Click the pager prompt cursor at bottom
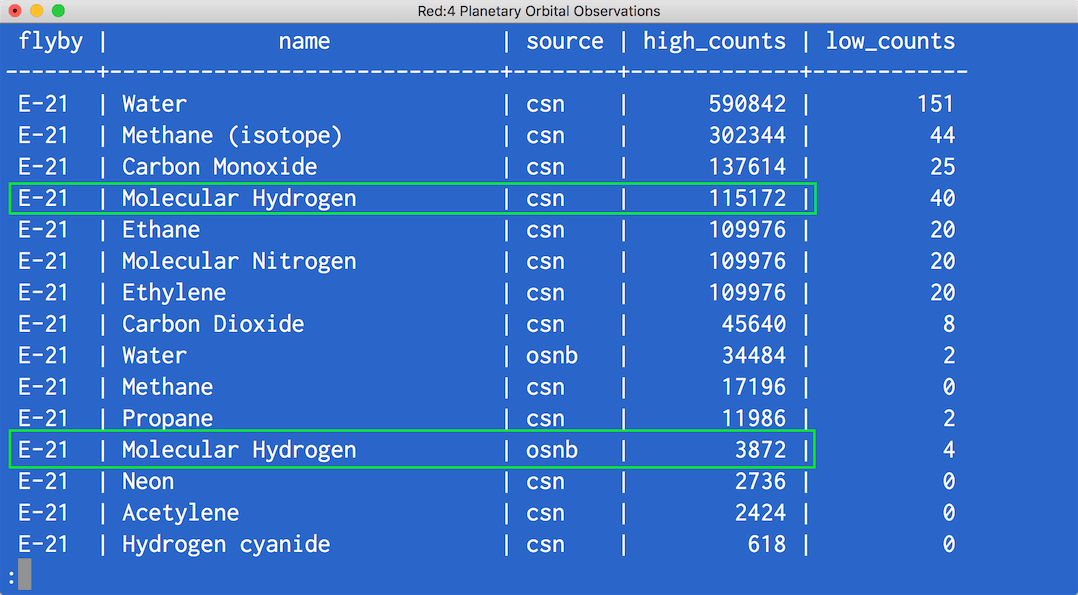The width and height of the screenshot is (1078, 595). coord(24,574)
